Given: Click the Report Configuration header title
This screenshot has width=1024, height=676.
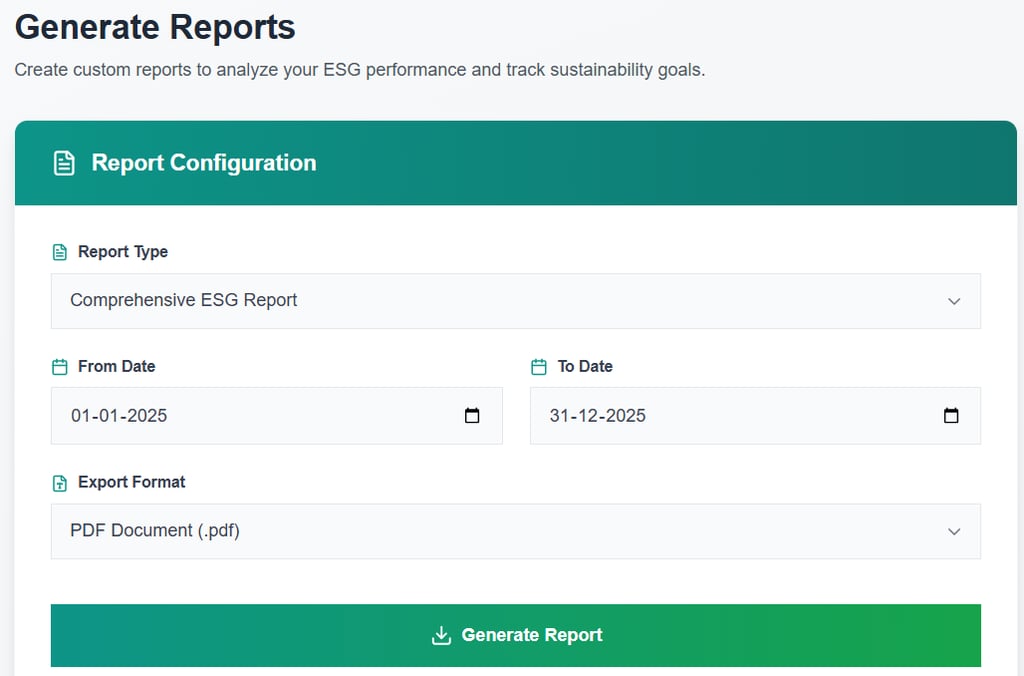Looking at the screenshot, I should coord(204,163).
